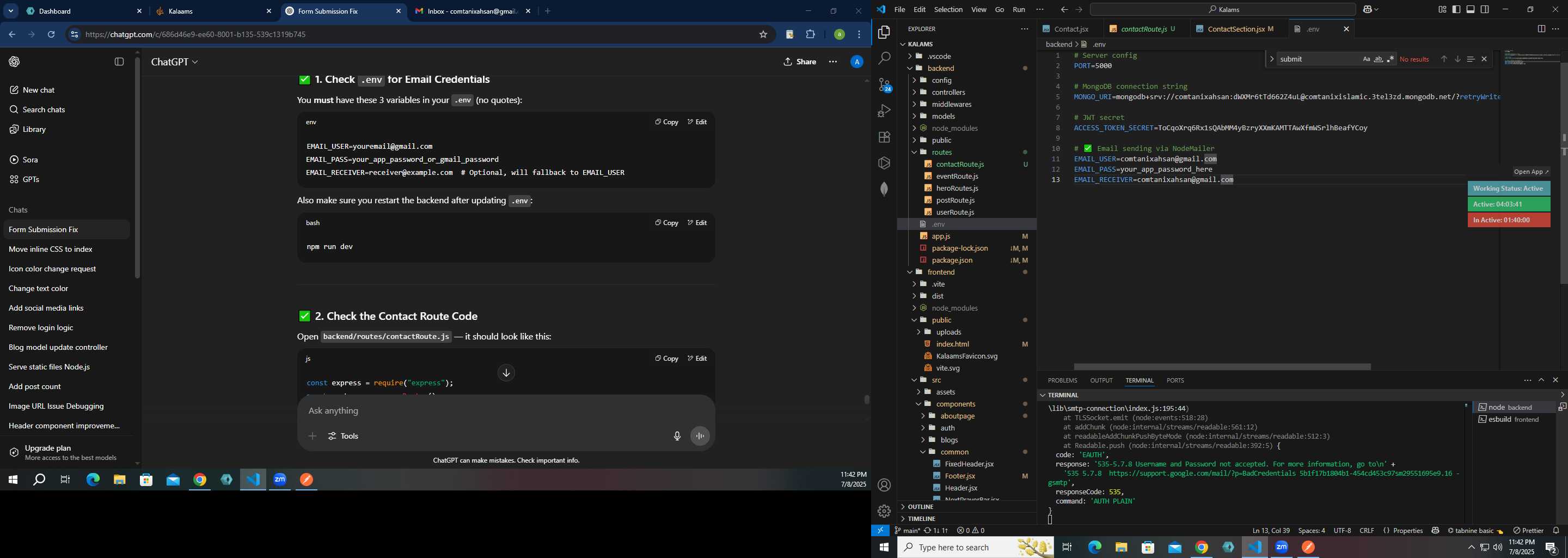Go to previous match in find widget
Screen dimensions: 1568x558
click(x=1443, y=59)
